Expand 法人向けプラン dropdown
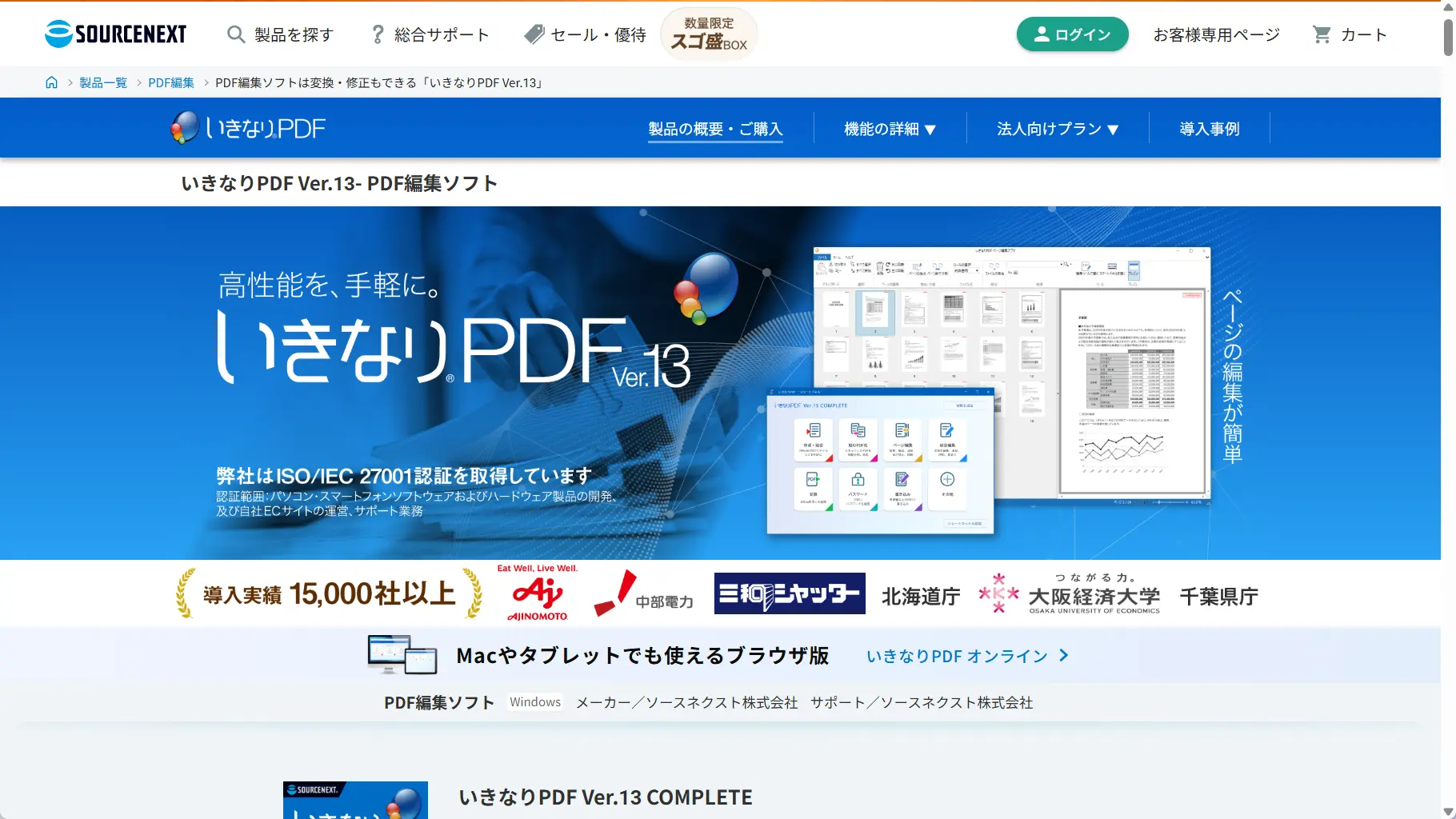Screen dimensions: 1456x819 click(1058, 129)
